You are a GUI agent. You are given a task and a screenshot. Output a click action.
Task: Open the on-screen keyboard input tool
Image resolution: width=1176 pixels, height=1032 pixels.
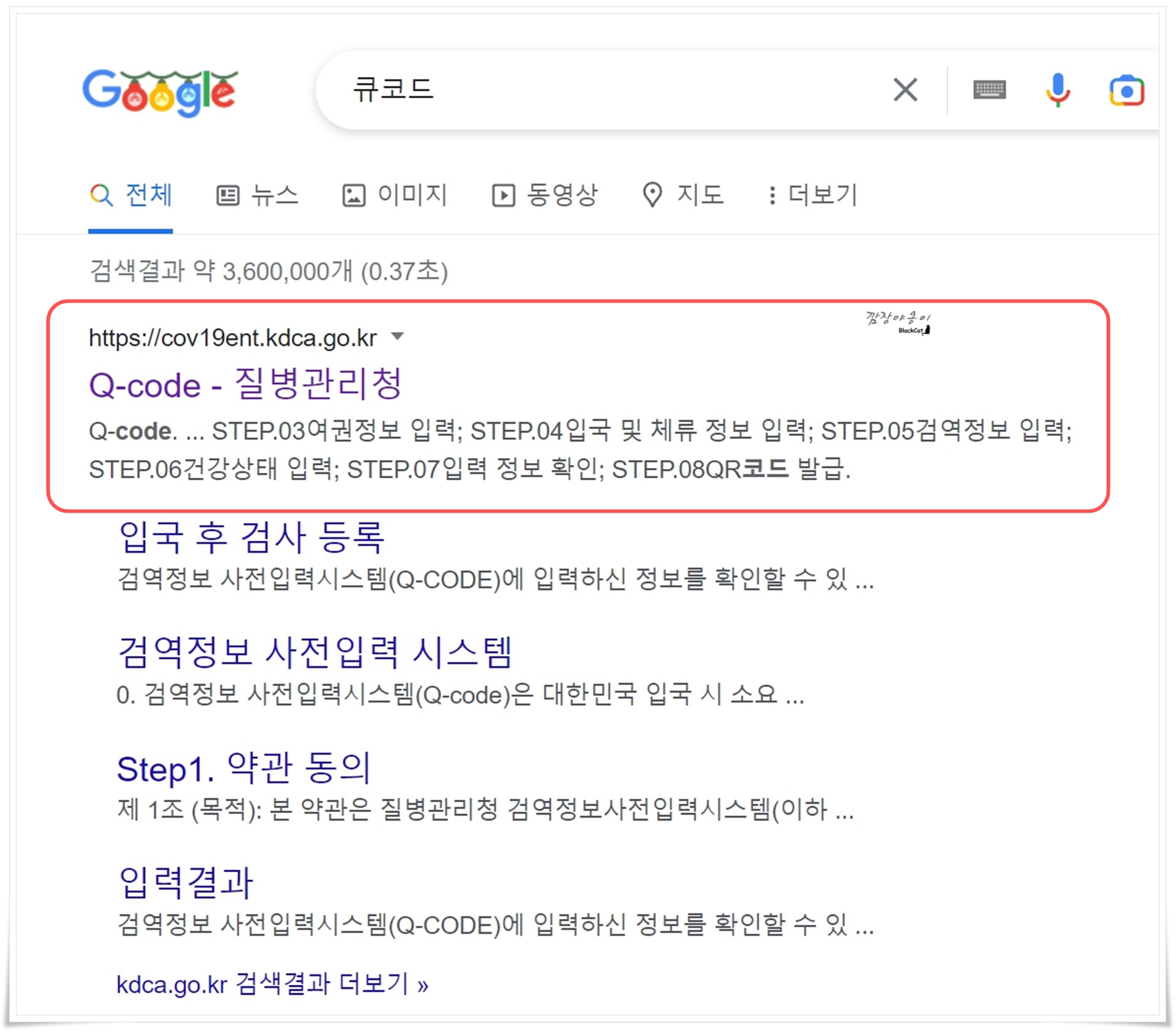[989, 90]
